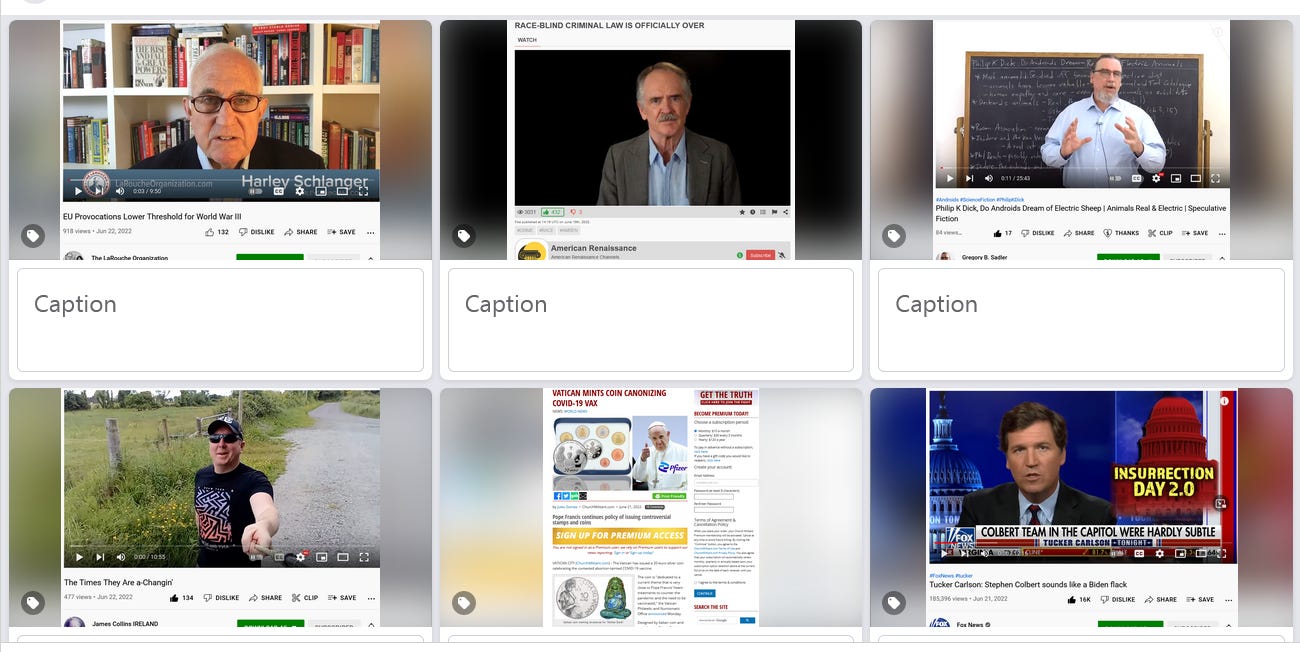The image size is (1300, 652).
Task: Click CC captions icon in EU Provocations video
Action: 278,191
